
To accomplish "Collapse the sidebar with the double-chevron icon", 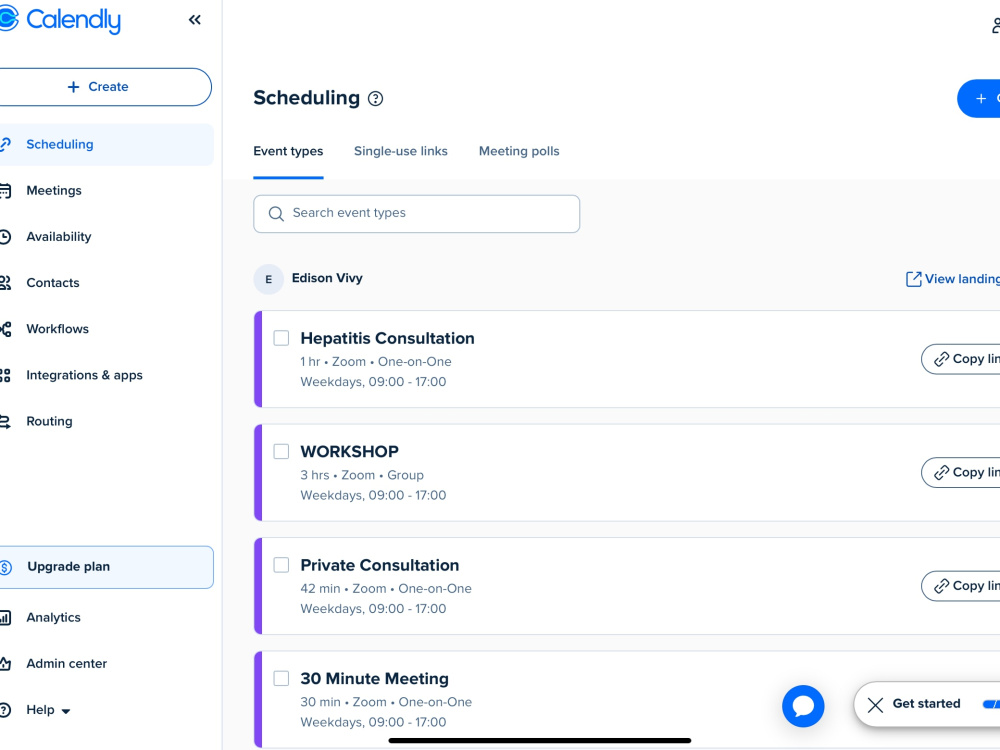I will coord(195,20).
